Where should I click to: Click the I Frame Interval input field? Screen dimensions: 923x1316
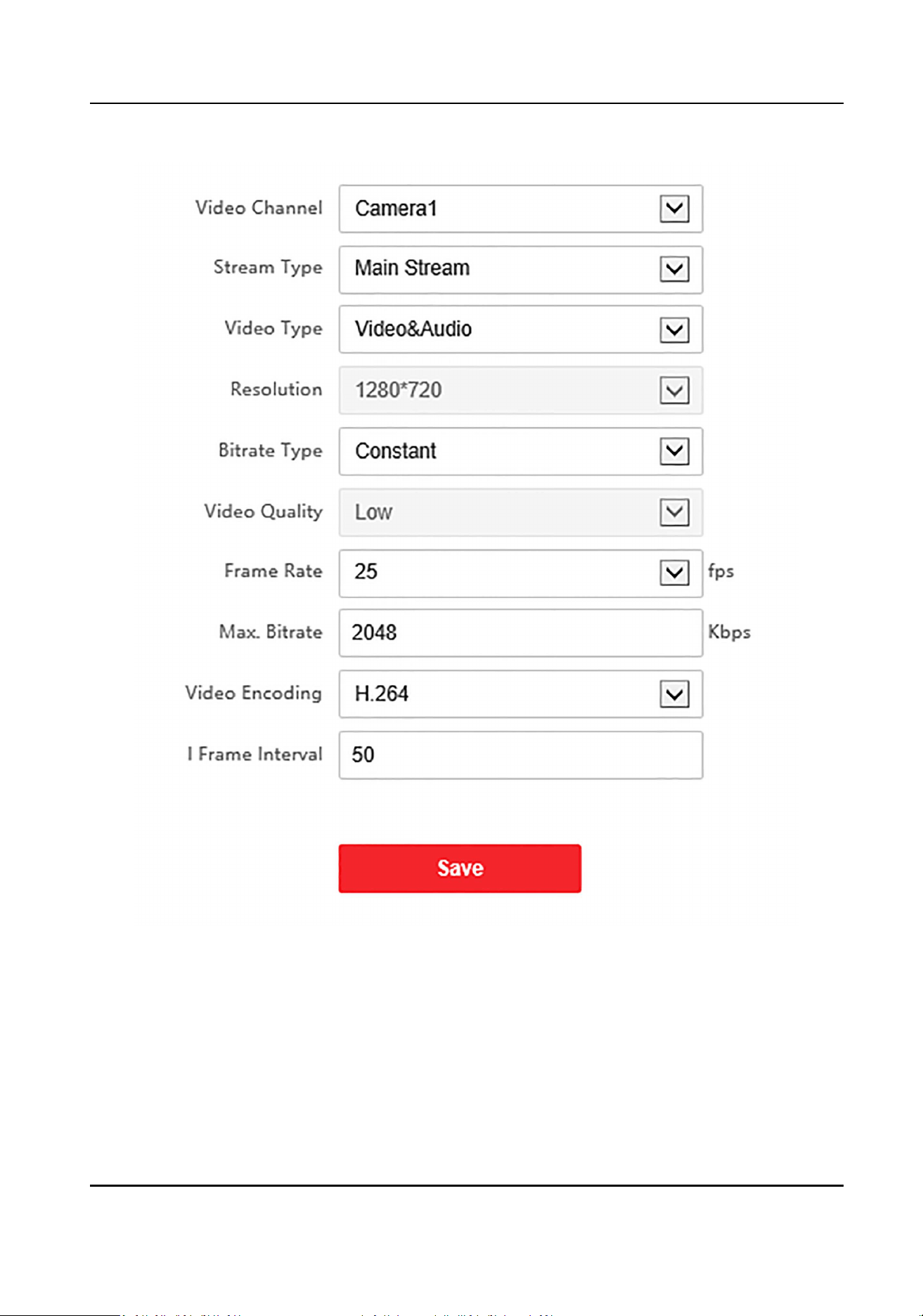pos(521,755)
